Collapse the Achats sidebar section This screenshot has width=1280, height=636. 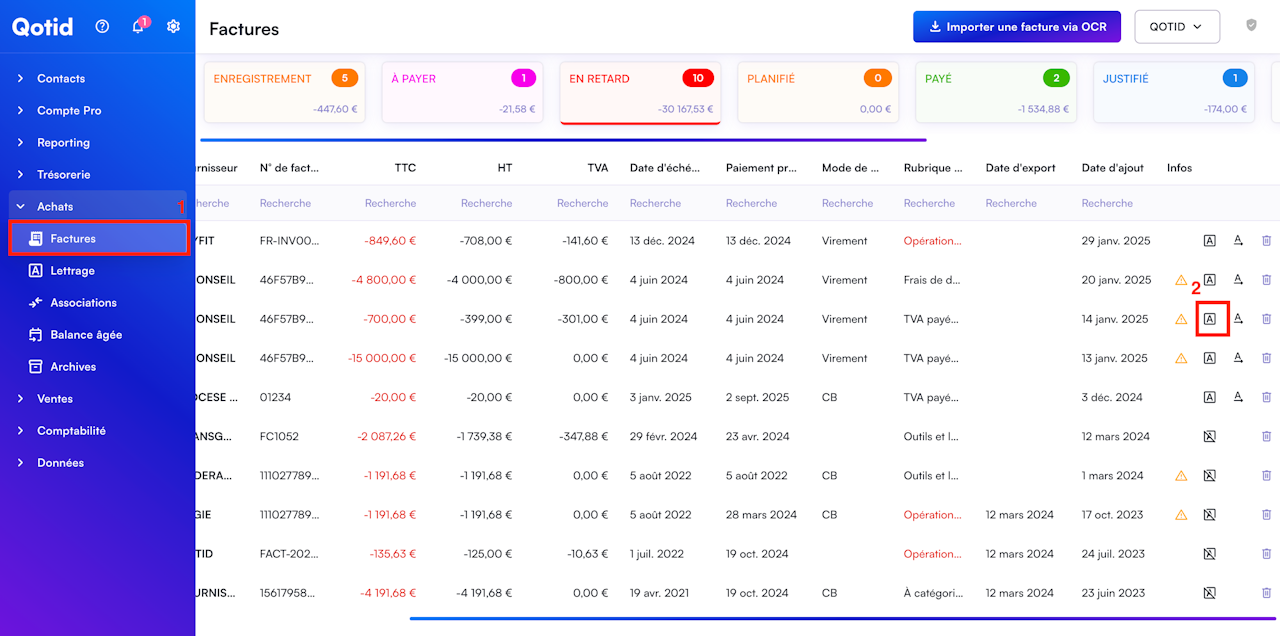click(55, 207)
